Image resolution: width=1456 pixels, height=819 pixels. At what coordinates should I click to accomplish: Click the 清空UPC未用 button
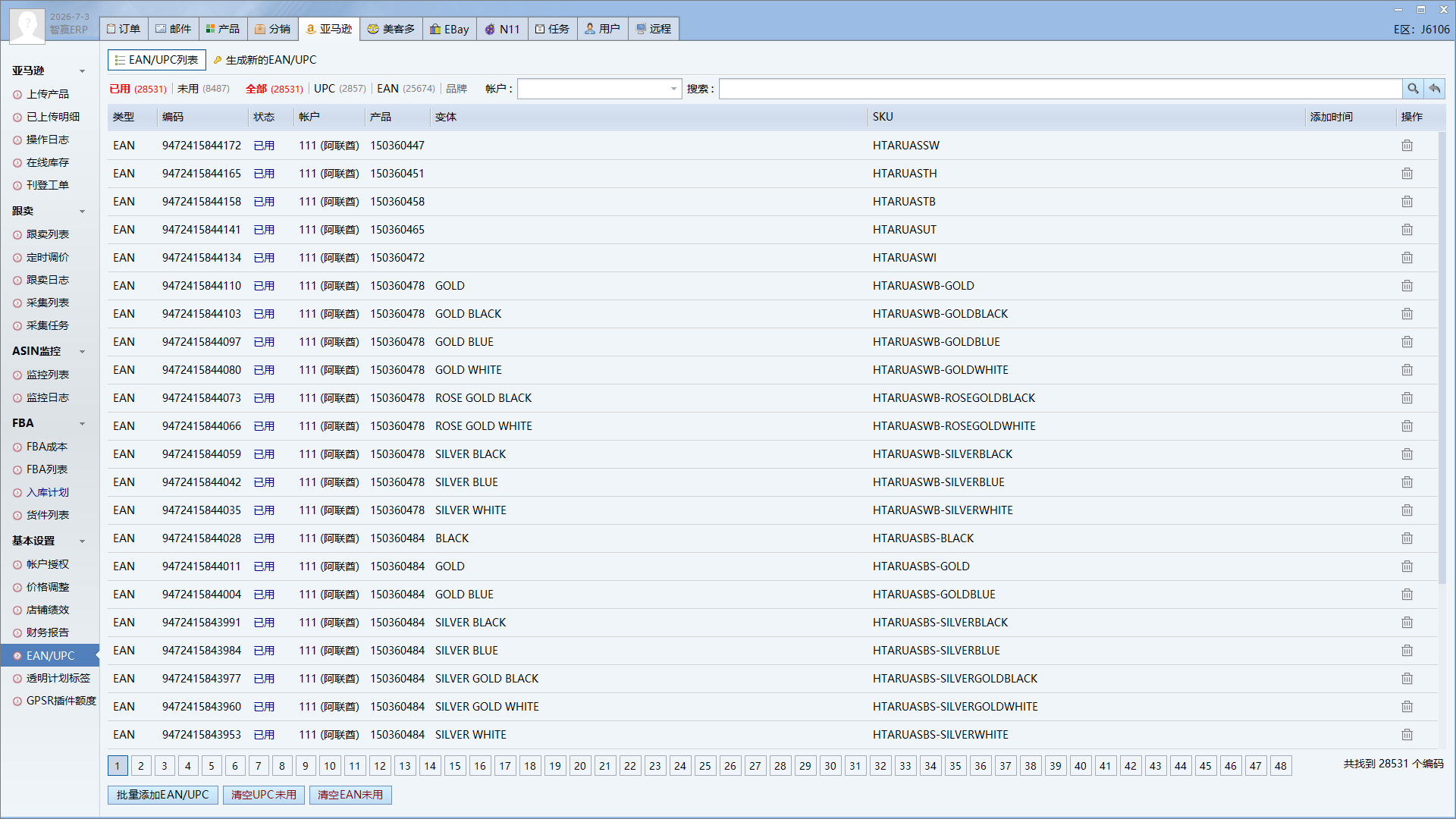point(264,795)
